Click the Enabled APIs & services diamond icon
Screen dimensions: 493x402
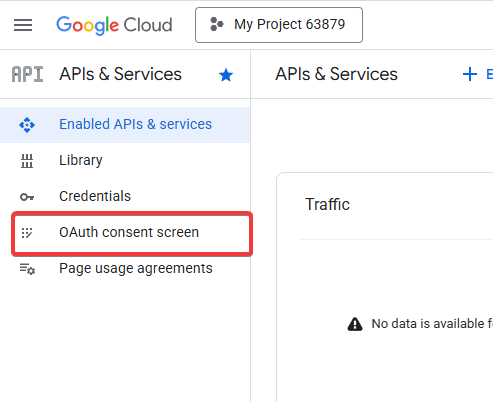pyautogui.click(x=27, y=125)
